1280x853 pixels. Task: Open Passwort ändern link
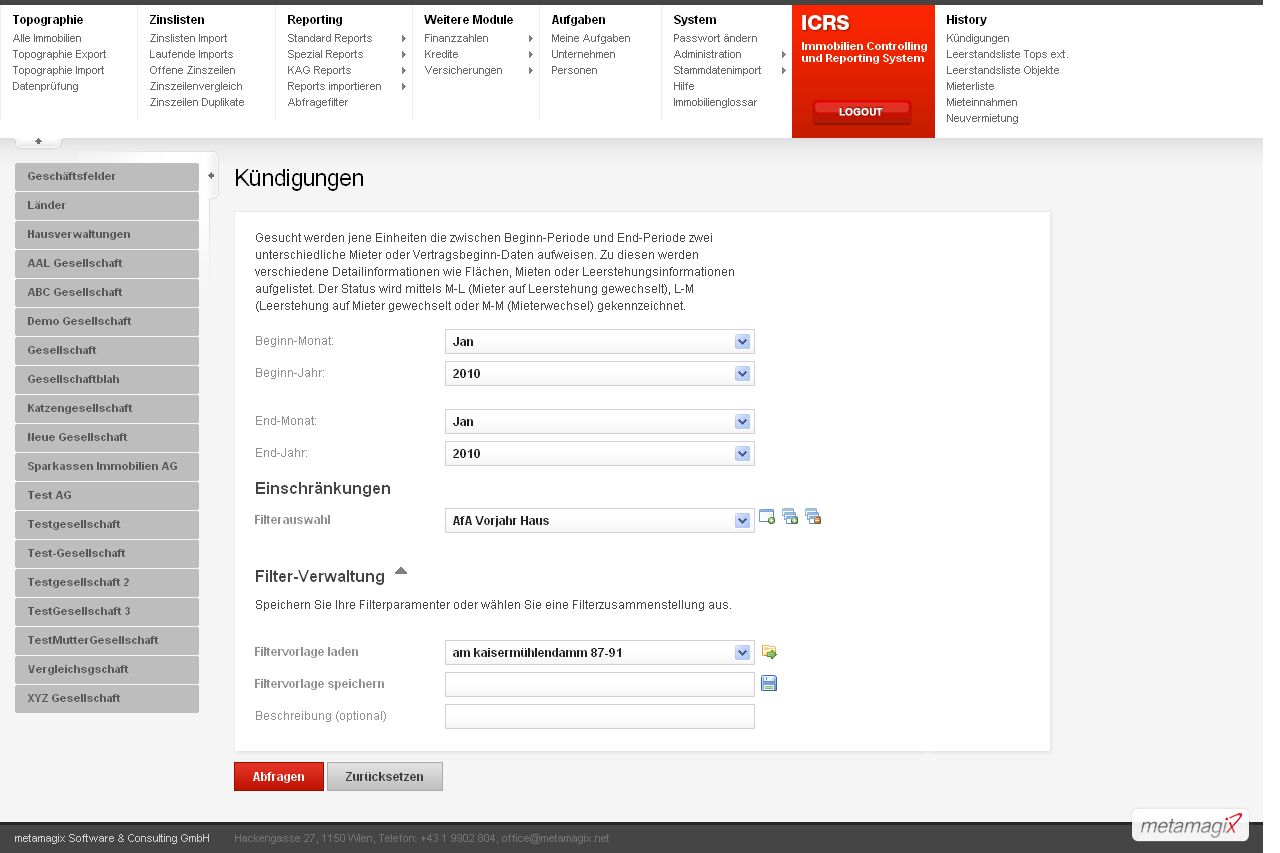(715, 38)
